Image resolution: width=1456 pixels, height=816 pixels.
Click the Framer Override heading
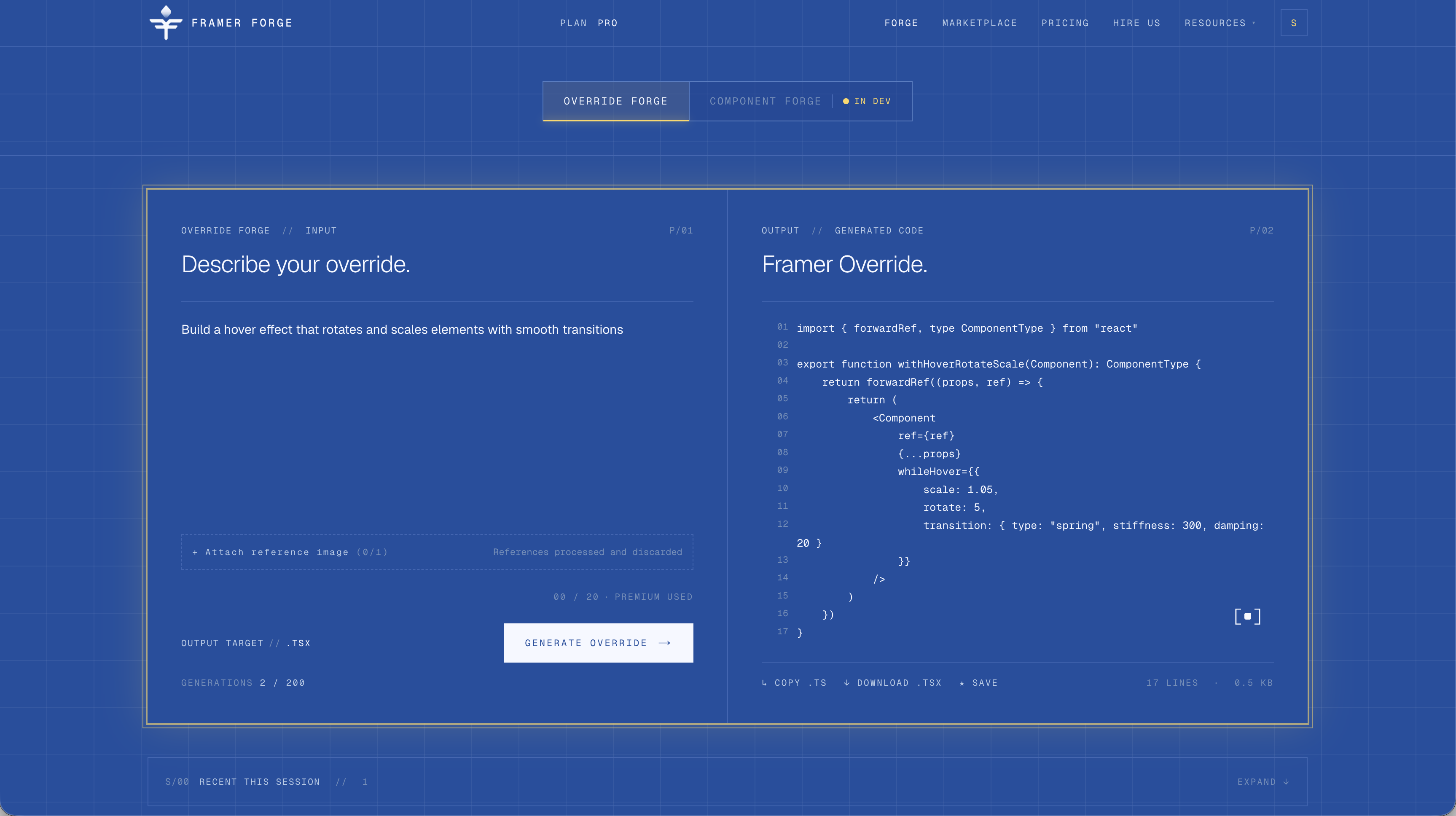click(x=844, y=264)
